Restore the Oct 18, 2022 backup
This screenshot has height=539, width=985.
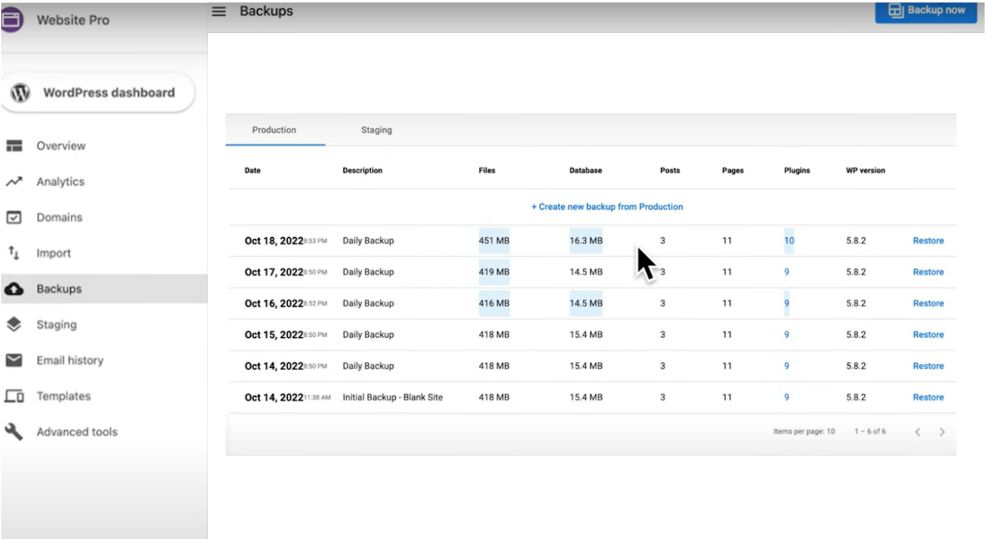928,241
